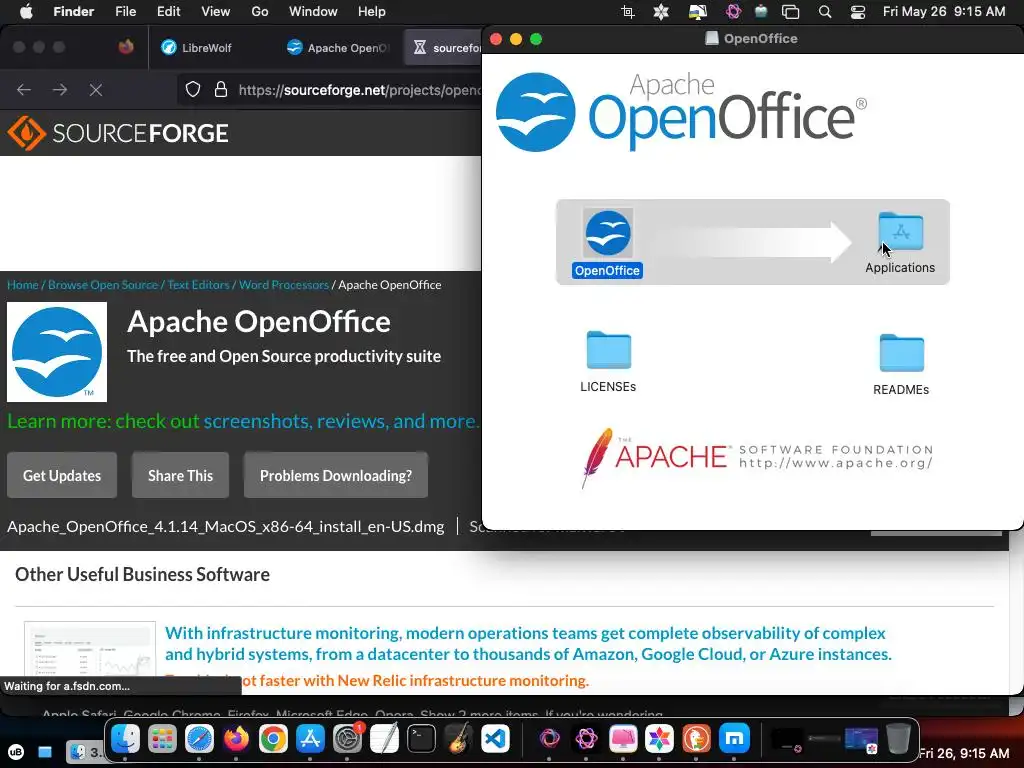
Task: Click the Home breadcrumb link
Action: click(x=22, y=285)
